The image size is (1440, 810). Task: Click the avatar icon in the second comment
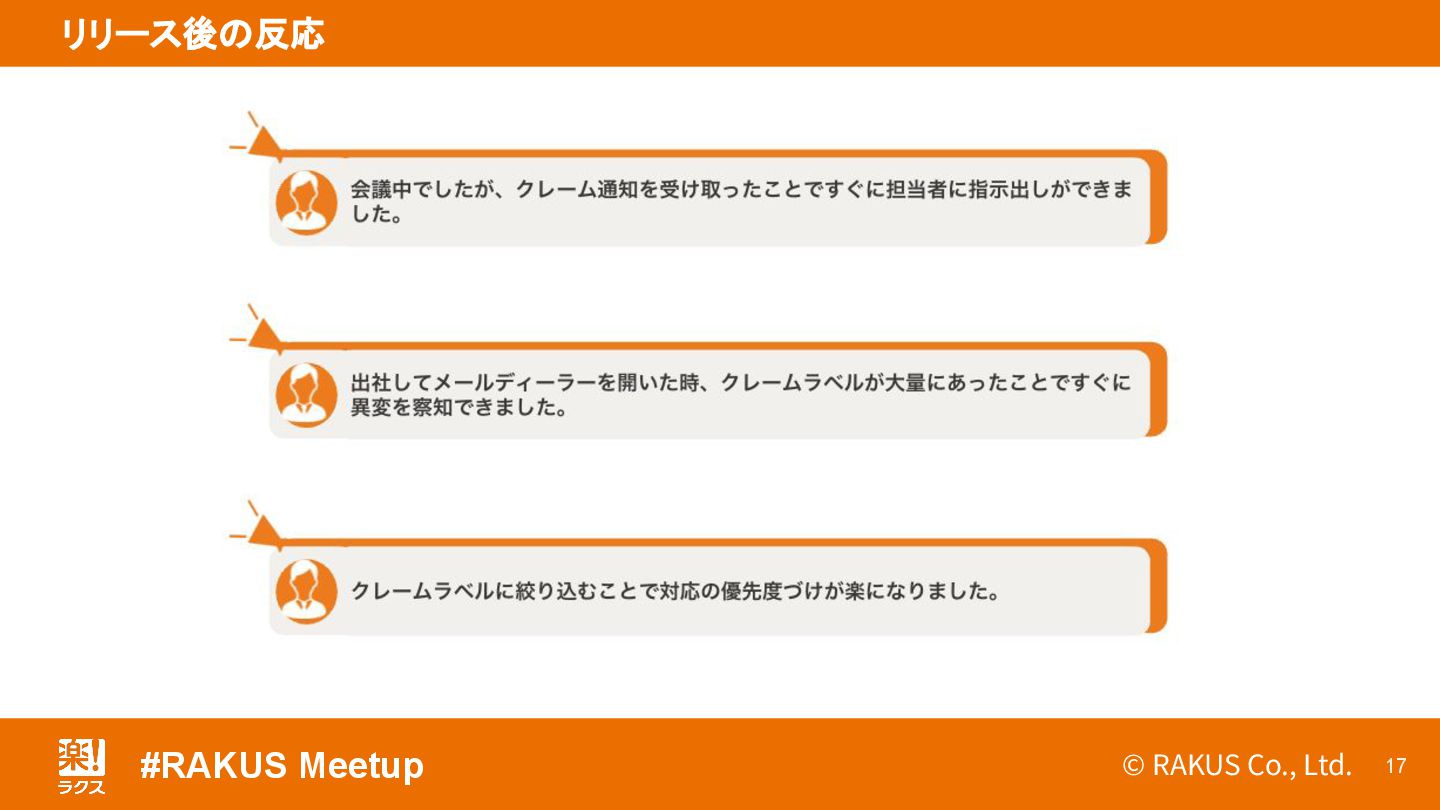click(306, 395)
